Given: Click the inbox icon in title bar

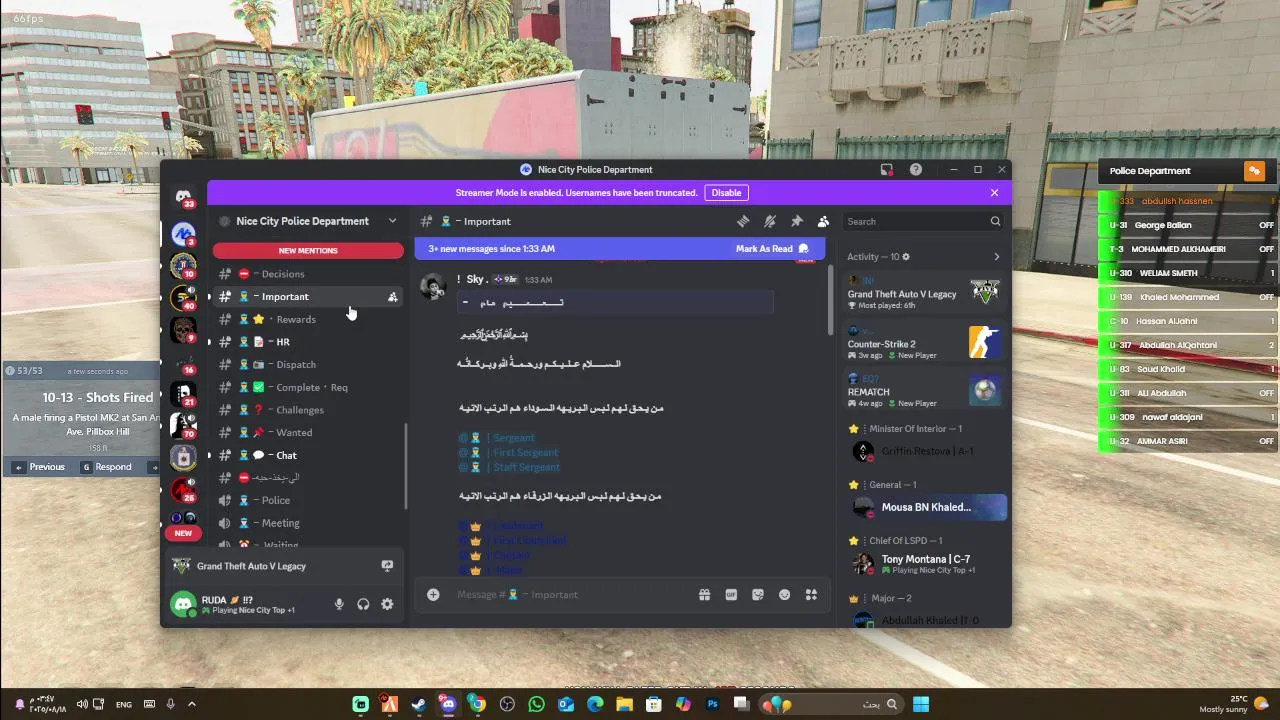Looking at the screenshot, I should tap(886, 170).
